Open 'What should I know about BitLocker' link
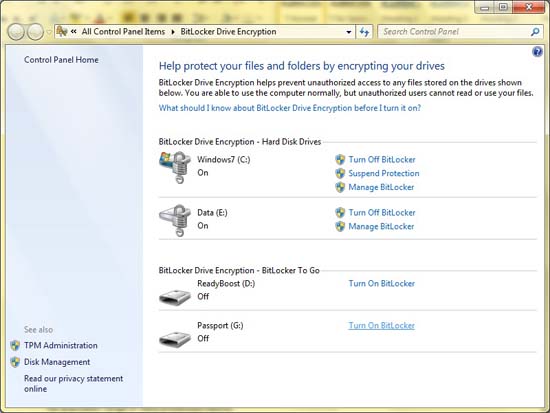 click(290, 108)
